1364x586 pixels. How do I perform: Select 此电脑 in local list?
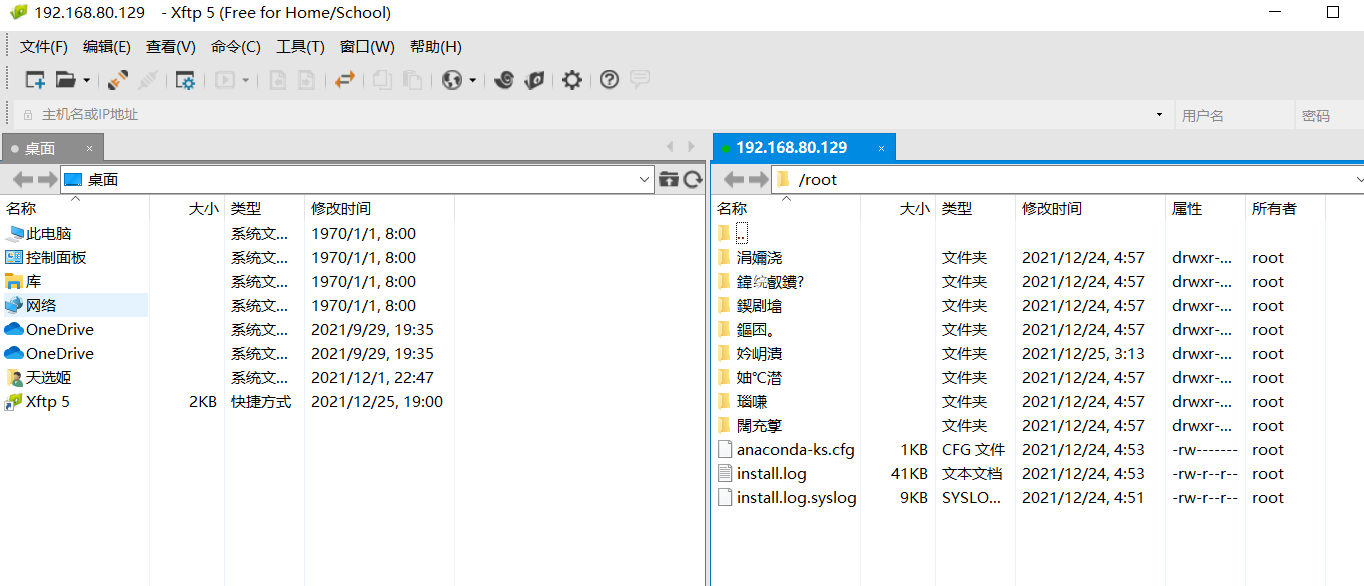click(49, 233)
